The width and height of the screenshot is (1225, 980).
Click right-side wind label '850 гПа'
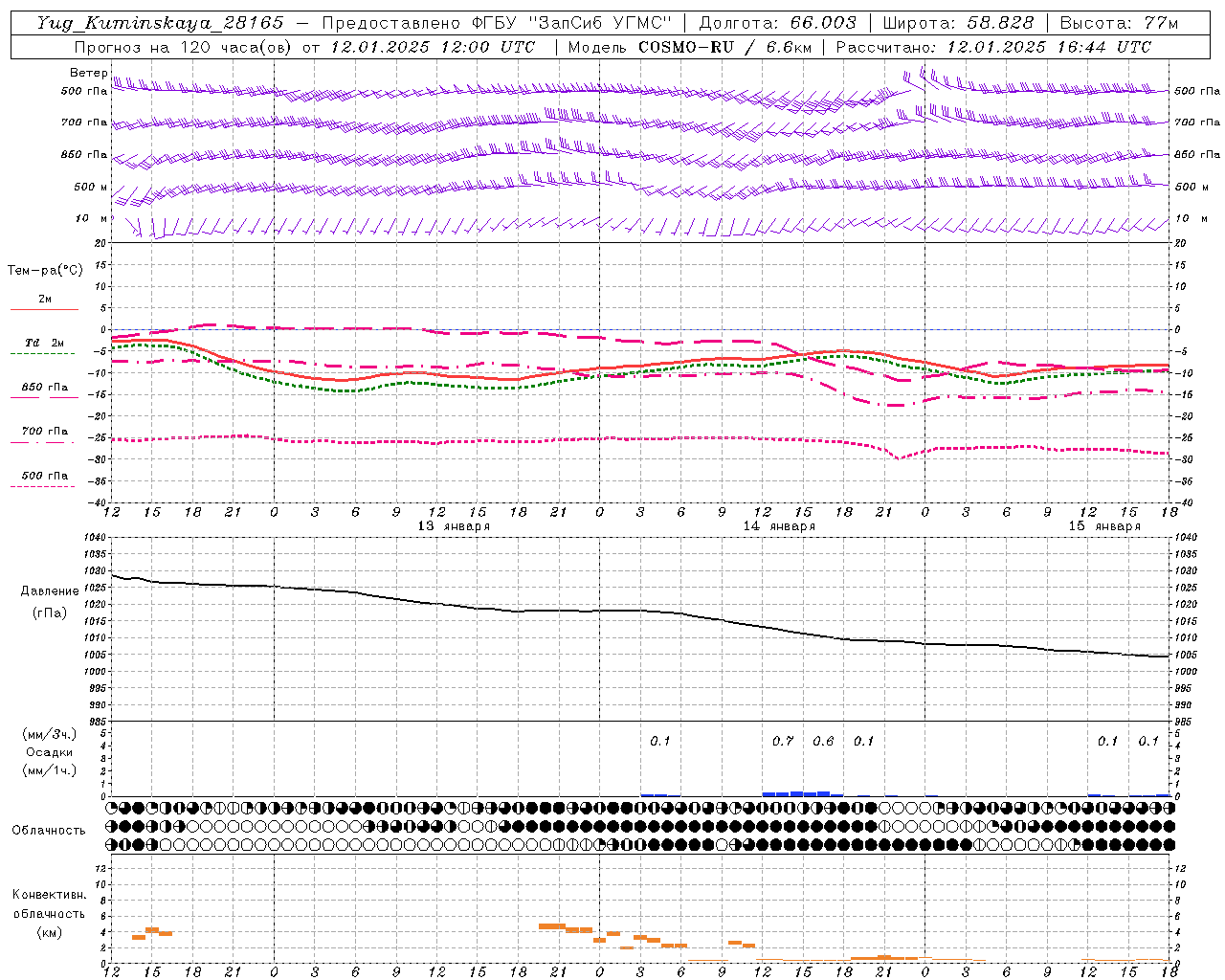click(1197, 154)
